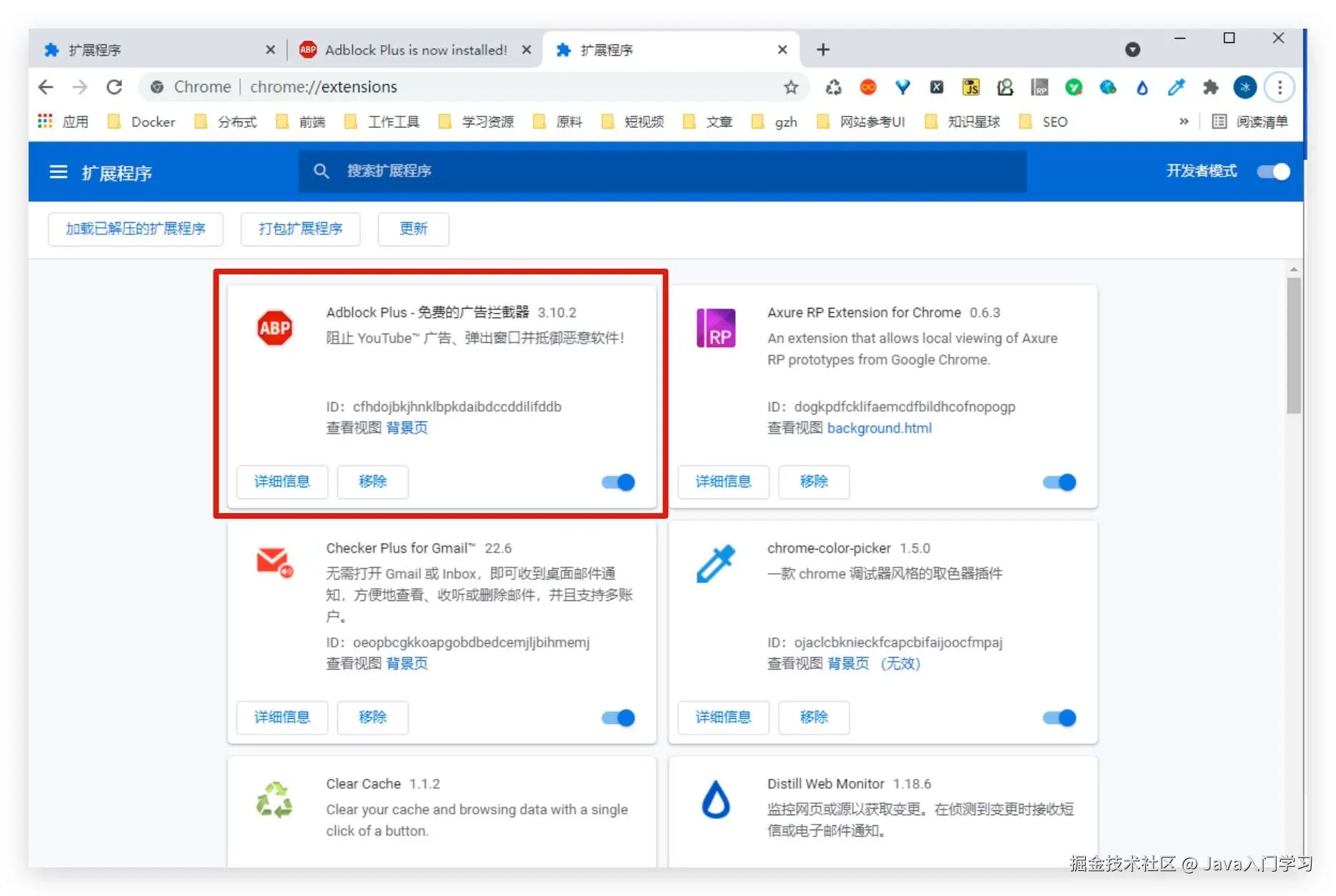
Task: Open 详细信息 for Adblock Plus
Action: [282, 482]
